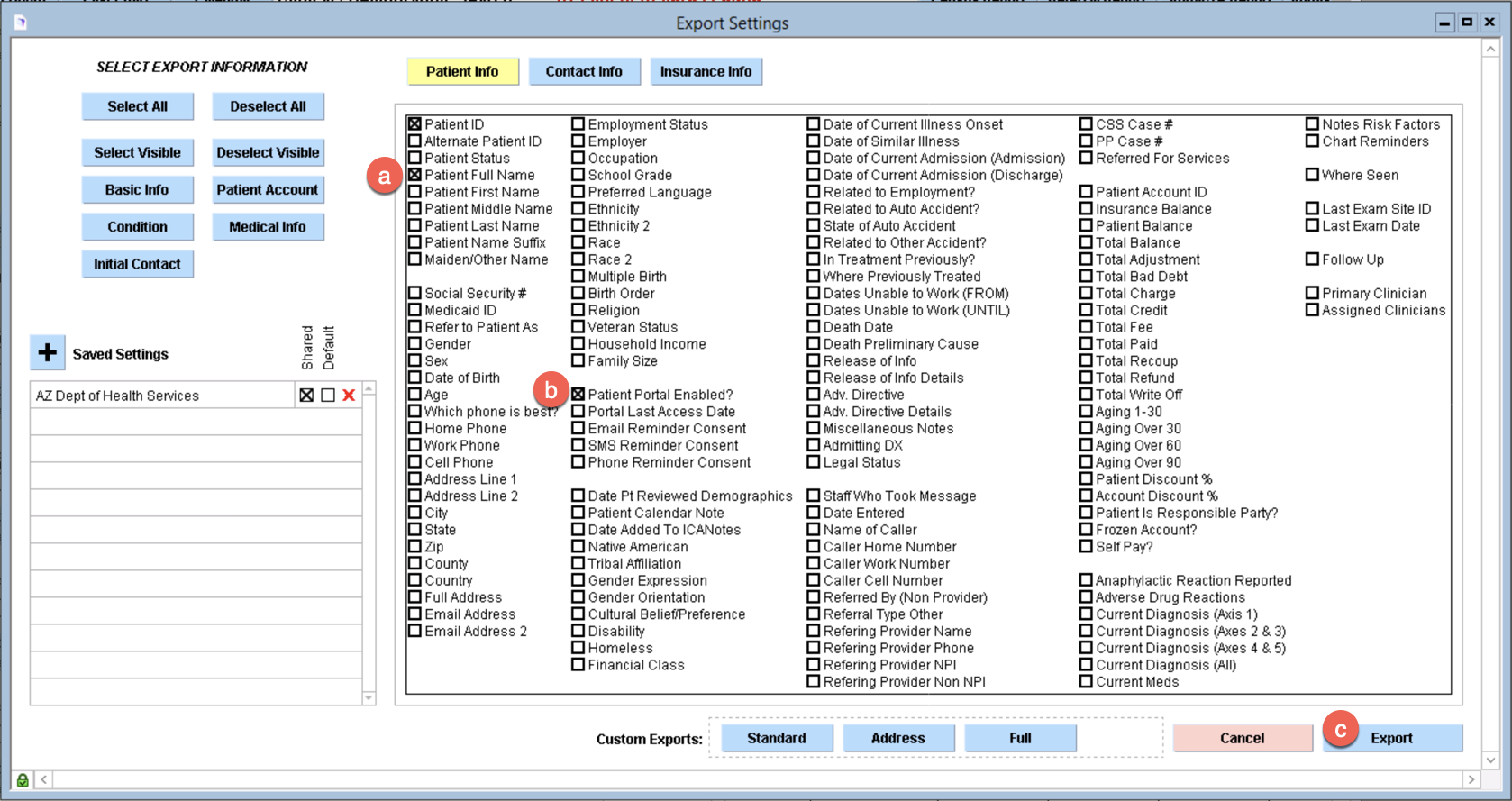Click the saved settings list scroll up arrow

click(369, 389)
